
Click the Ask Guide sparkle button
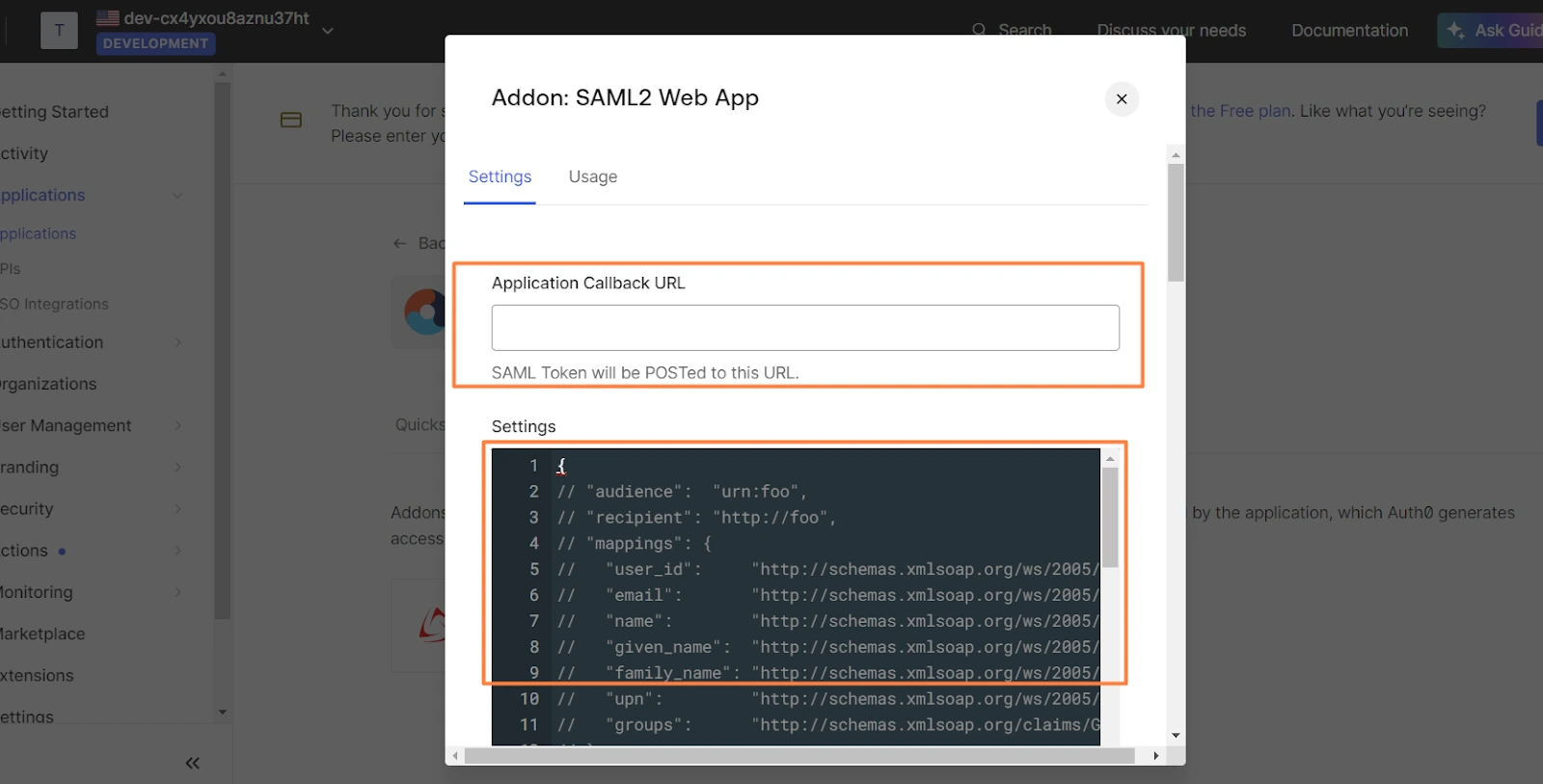[x=1491, y=30]
